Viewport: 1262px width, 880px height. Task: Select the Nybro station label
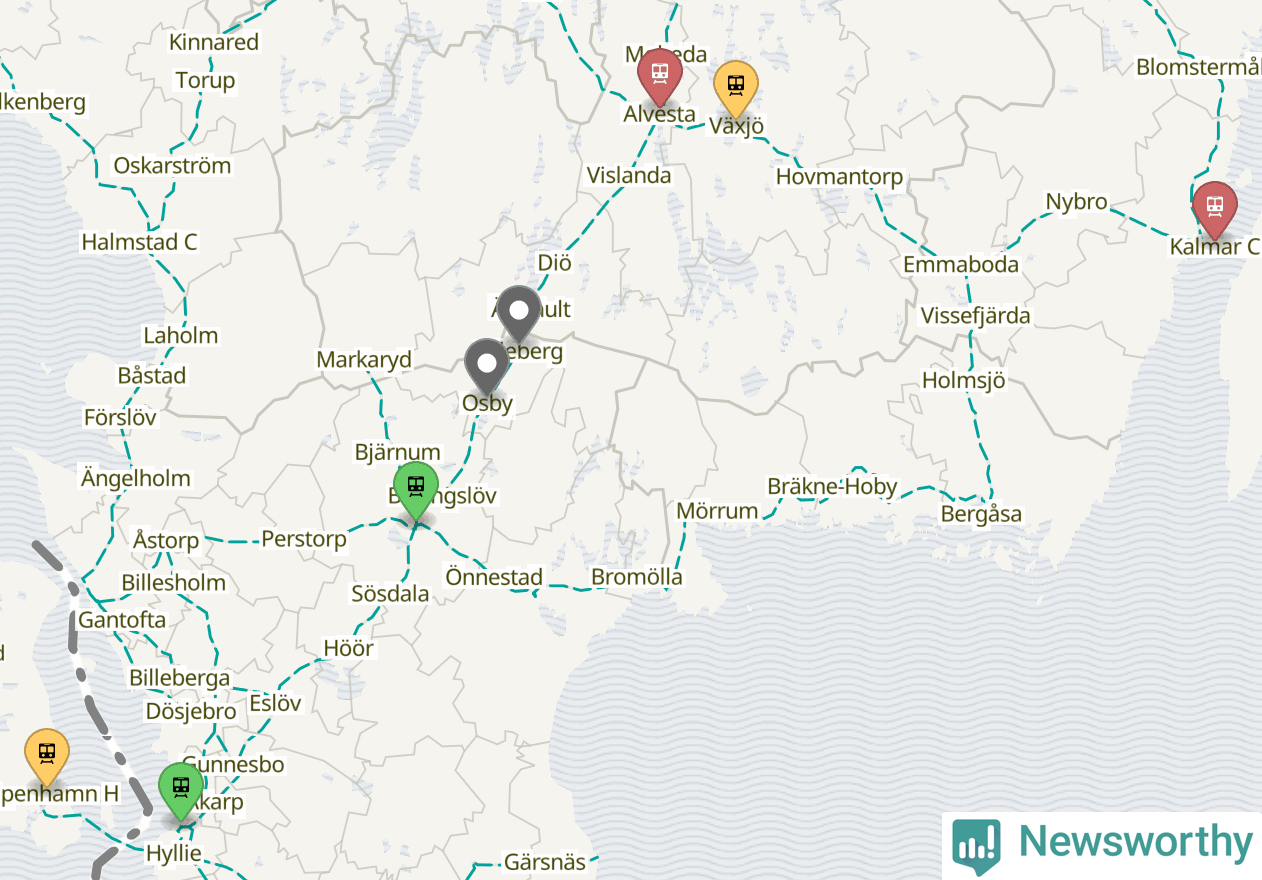pyautogui.click(x=1076, y=202)
